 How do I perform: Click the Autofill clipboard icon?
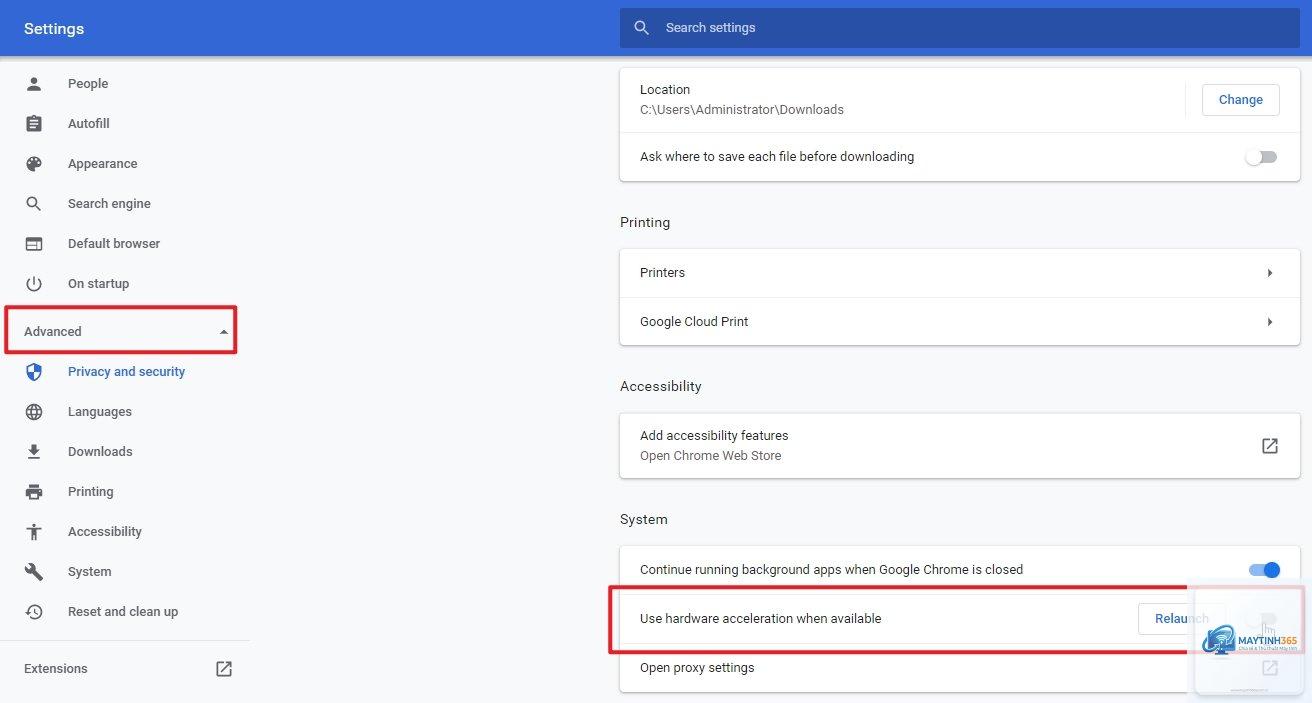pyautogui.click(x=34, y=124)
